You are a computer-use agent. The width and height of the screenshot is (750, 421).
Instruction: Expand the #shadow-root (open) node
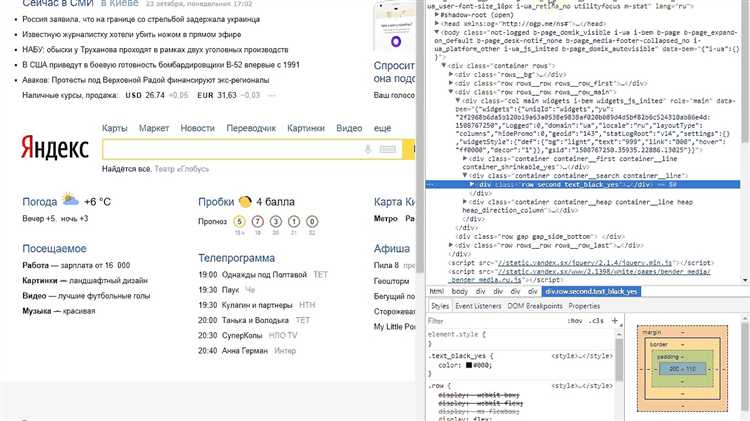point(437,15)
